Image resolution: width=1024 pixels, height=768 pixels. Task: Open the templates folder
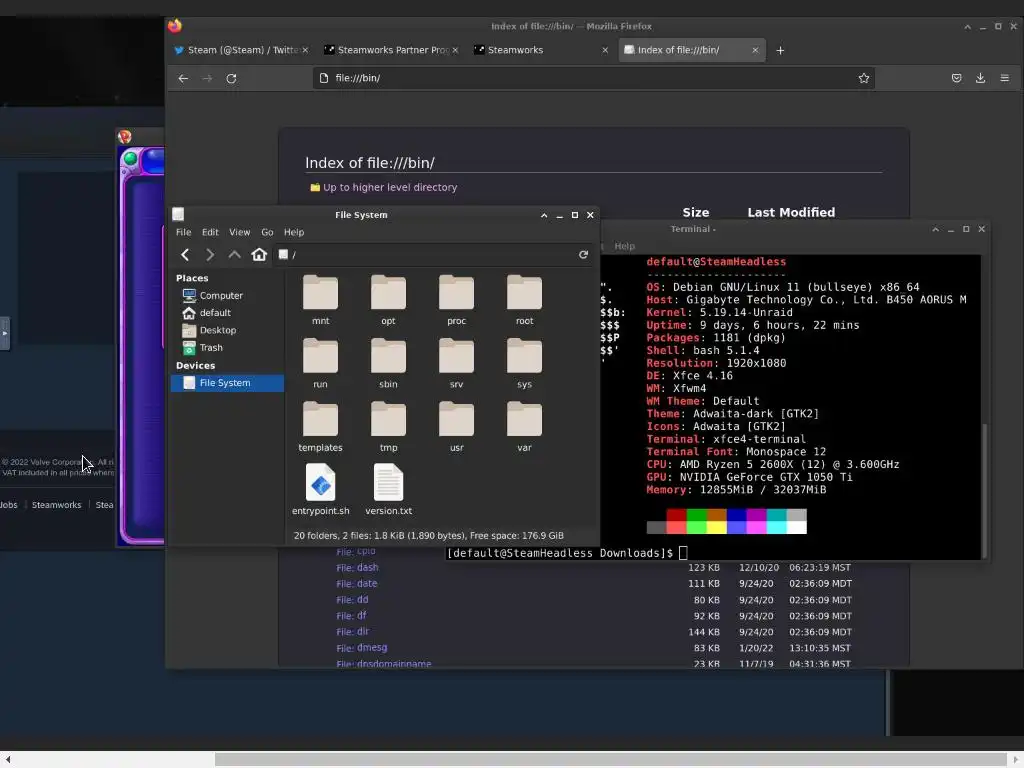(x=321, y=426)
